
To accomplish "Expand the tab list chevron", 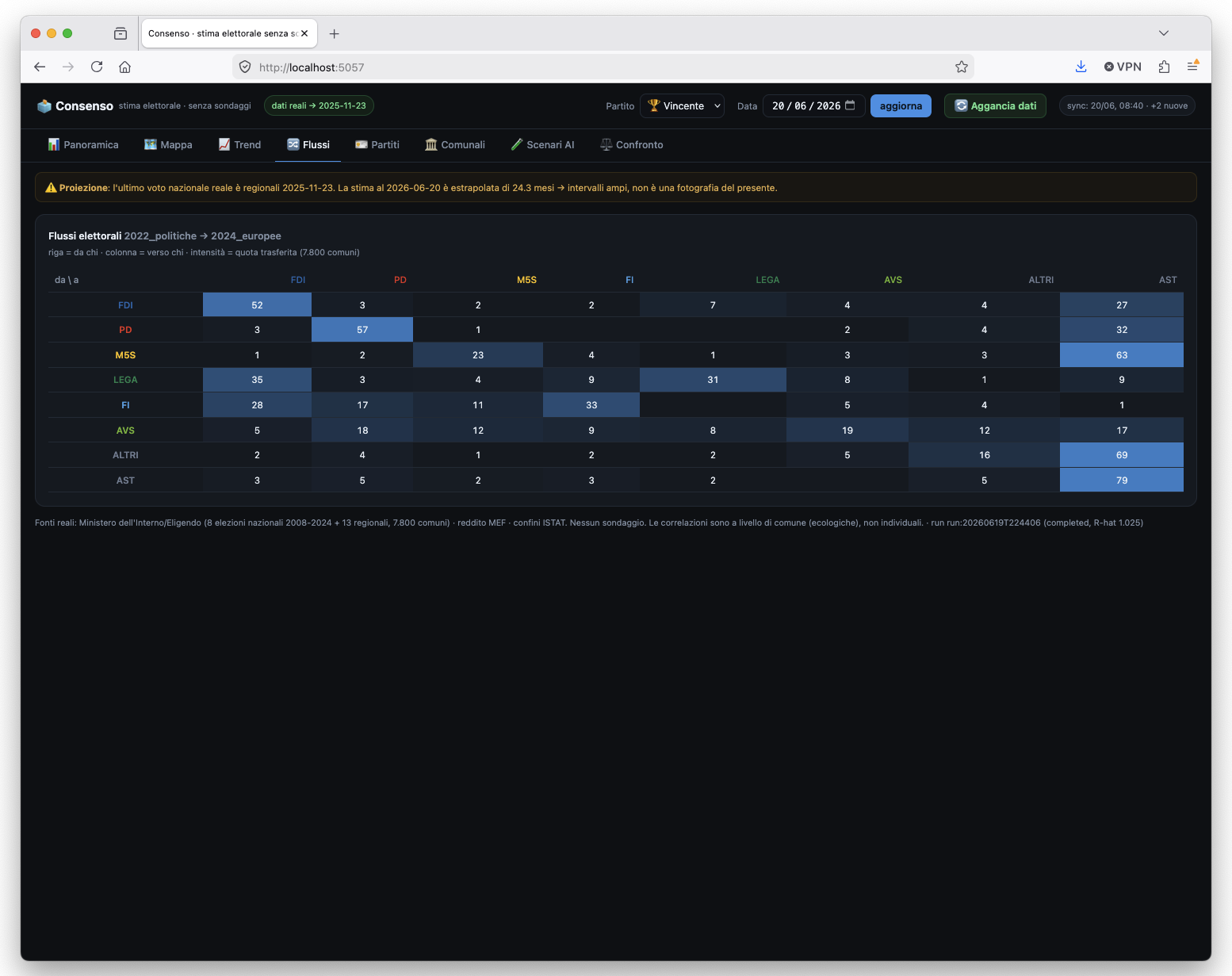I will [x=1163, y=33].
